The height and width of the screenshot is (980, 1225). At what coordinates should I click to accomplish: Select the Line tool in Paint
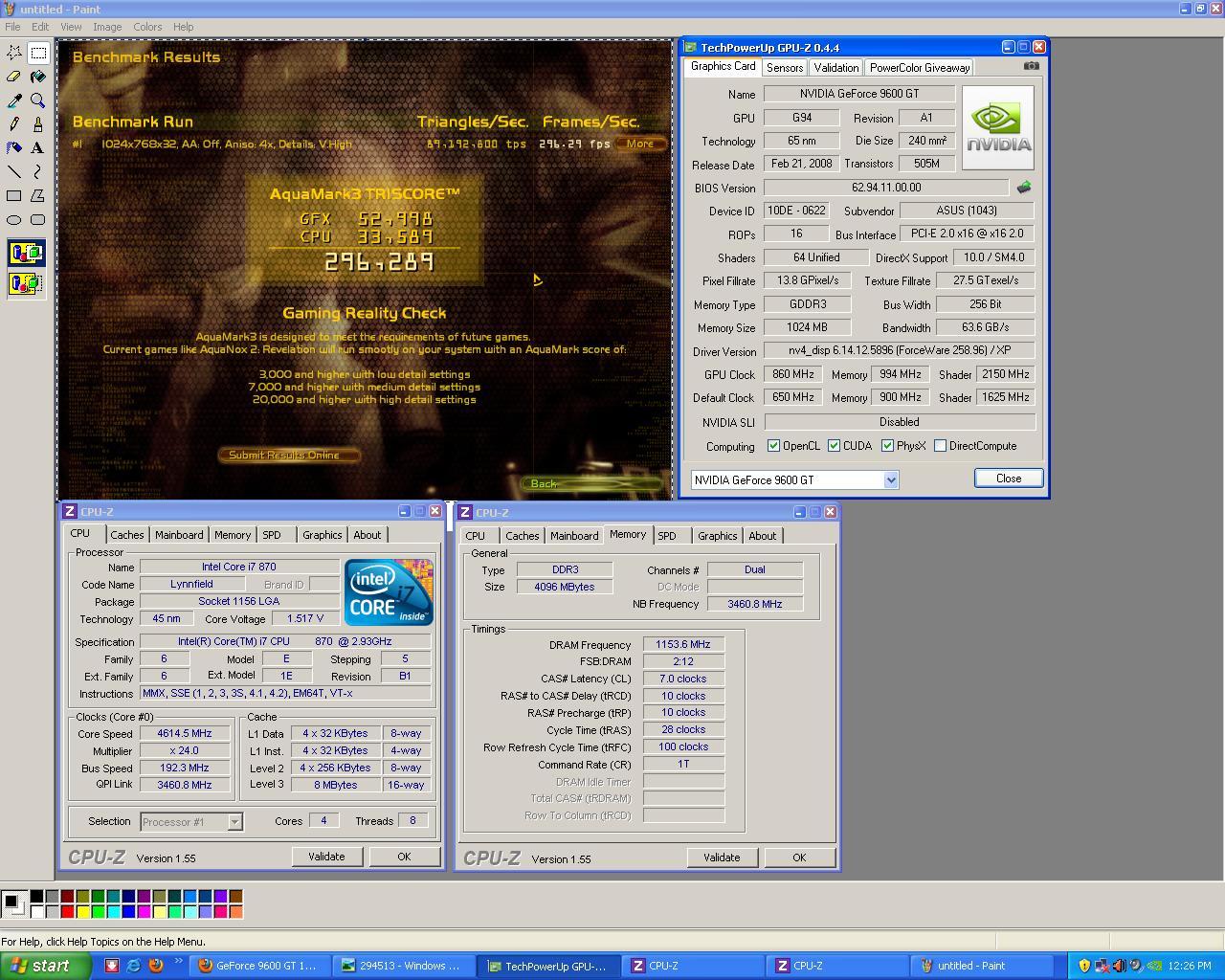14,172
